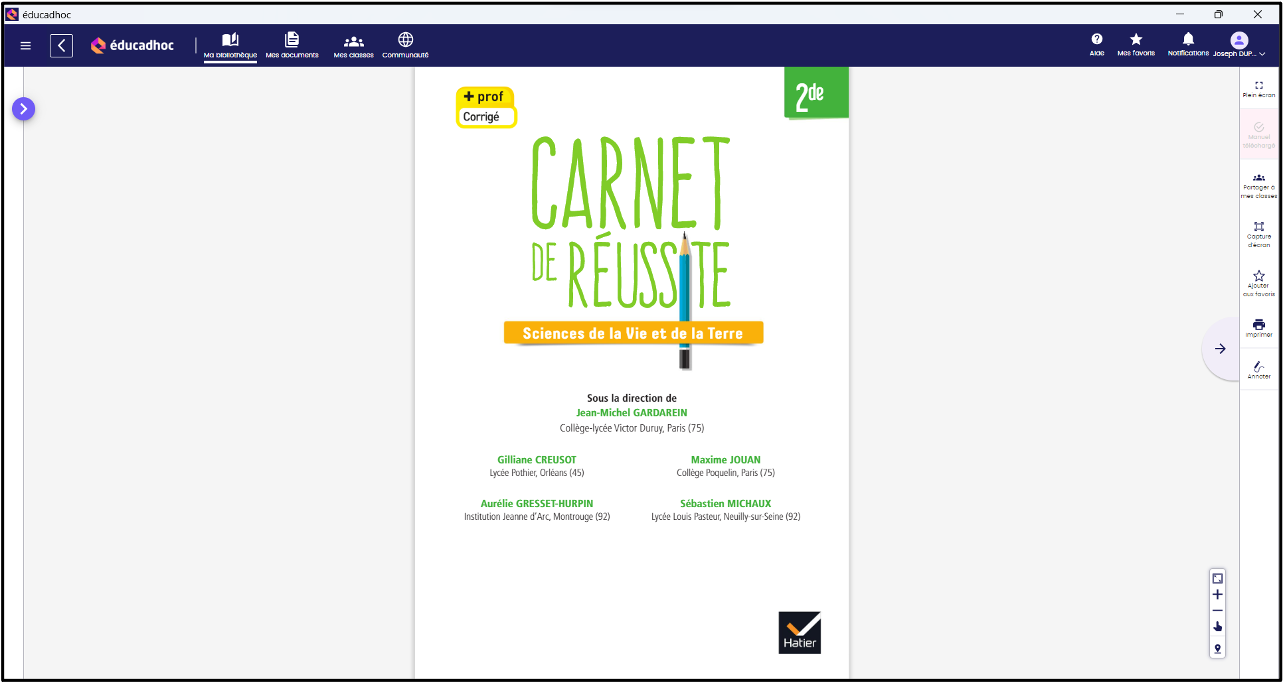Fit the page with the resize icon

click(1217, 578)
